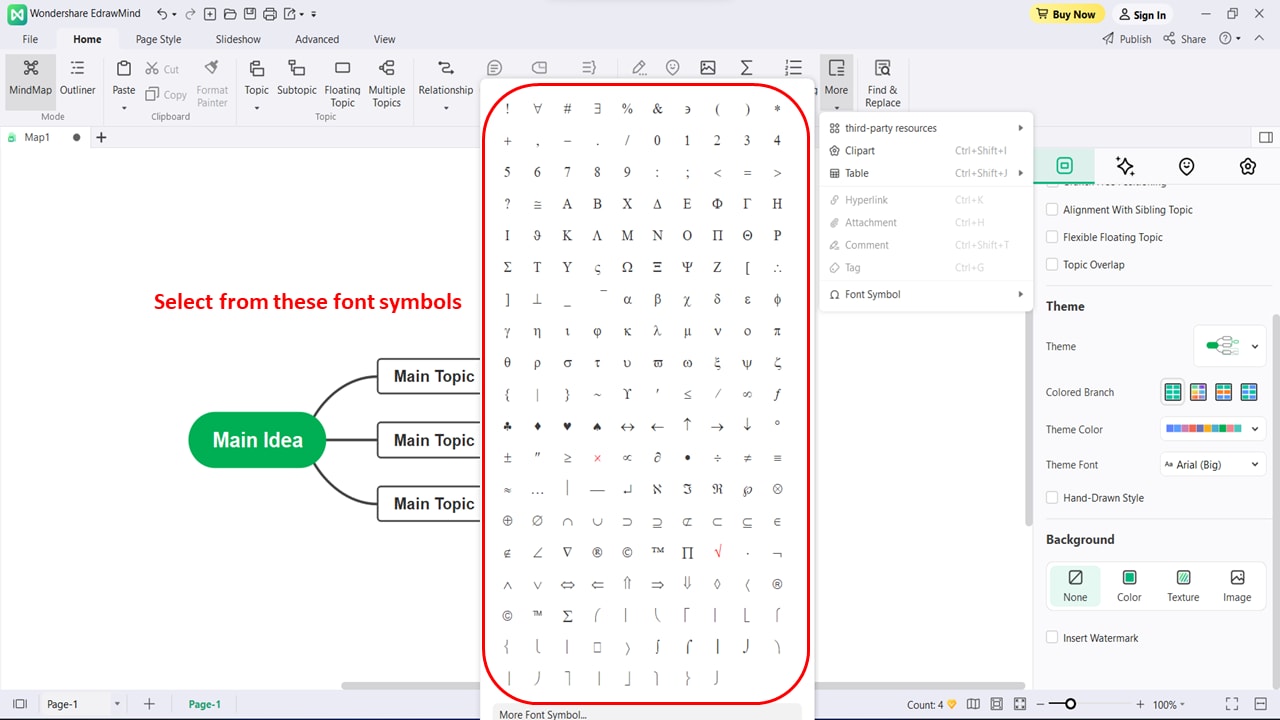This screenshot has width=1280, height=720.
Task: Click the Sign In button
Action: coord(1142,15)
